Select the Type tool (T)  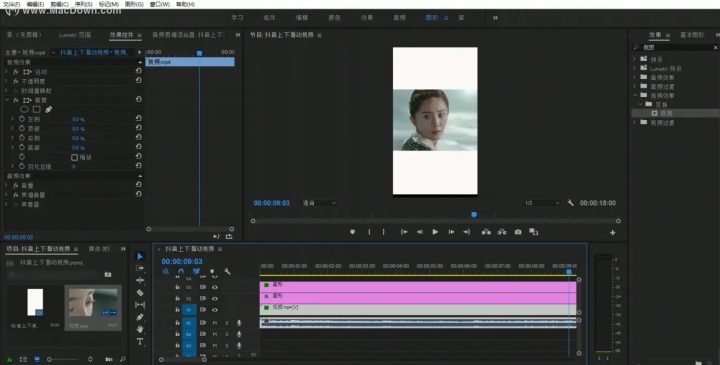pos(140,341)
